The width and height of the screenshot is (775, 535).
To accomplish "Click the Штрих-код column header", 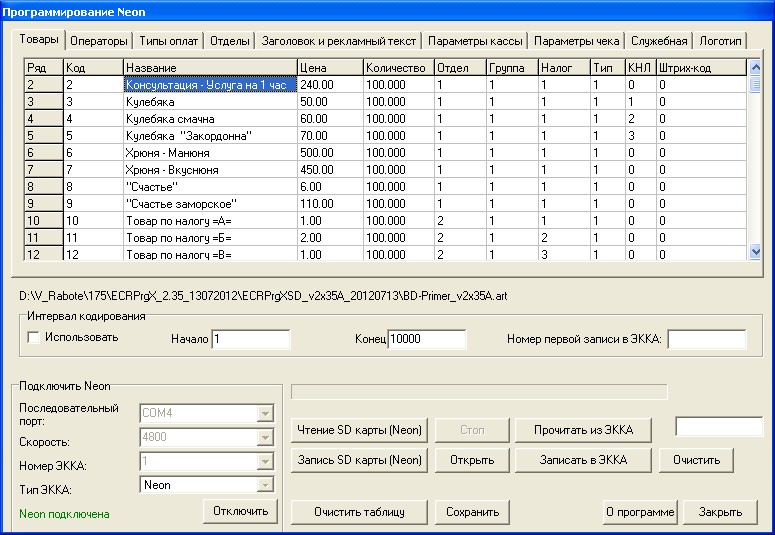I will 701,68.
